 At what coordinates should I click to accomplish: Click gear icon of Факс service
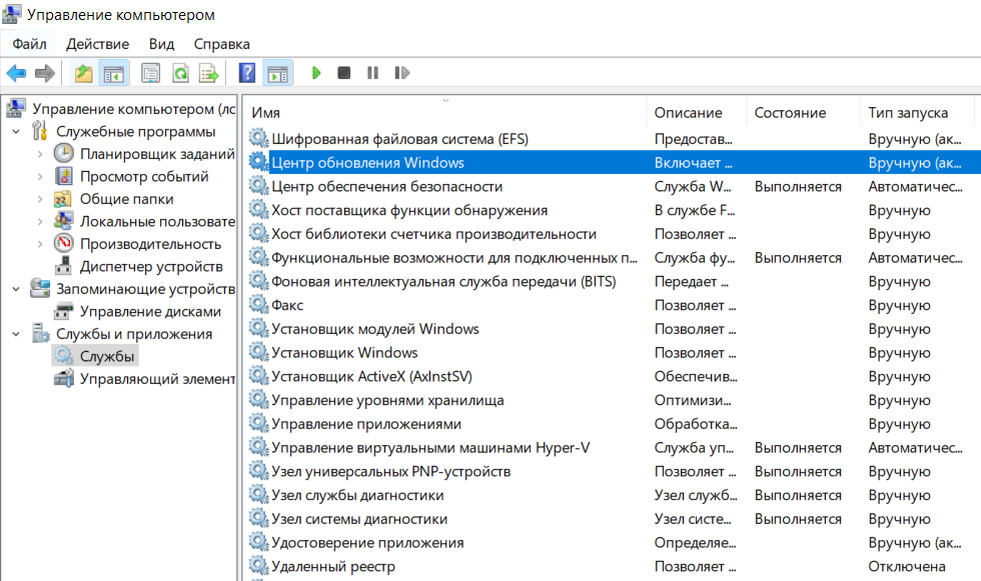(258, 305)
